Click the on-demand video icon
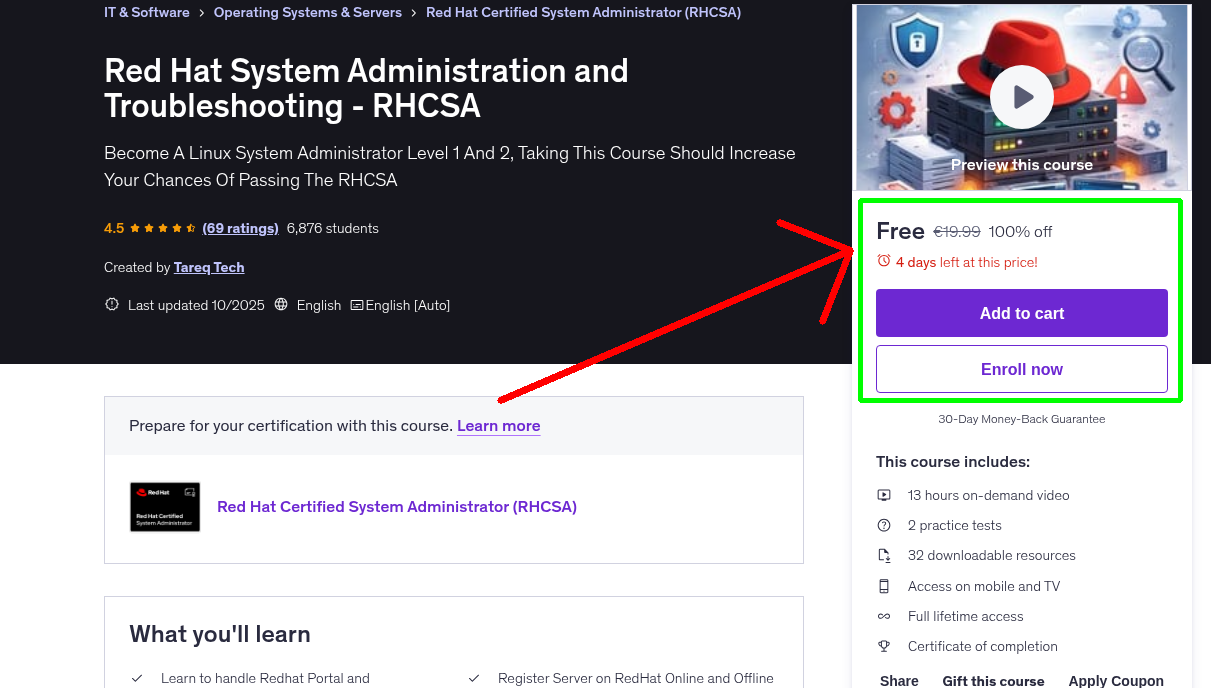 pos(884,495)
